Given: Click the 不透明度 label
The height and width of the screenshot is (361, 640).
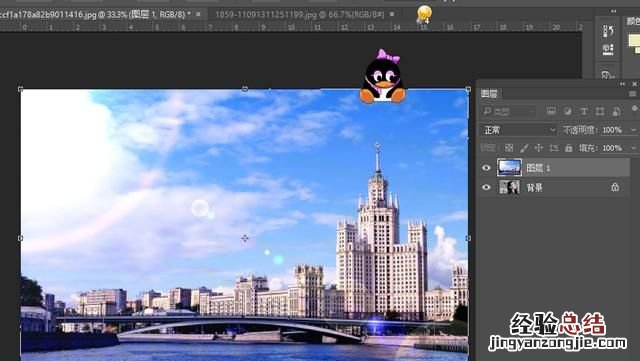Looking at the screenshot, I should 579,130.
